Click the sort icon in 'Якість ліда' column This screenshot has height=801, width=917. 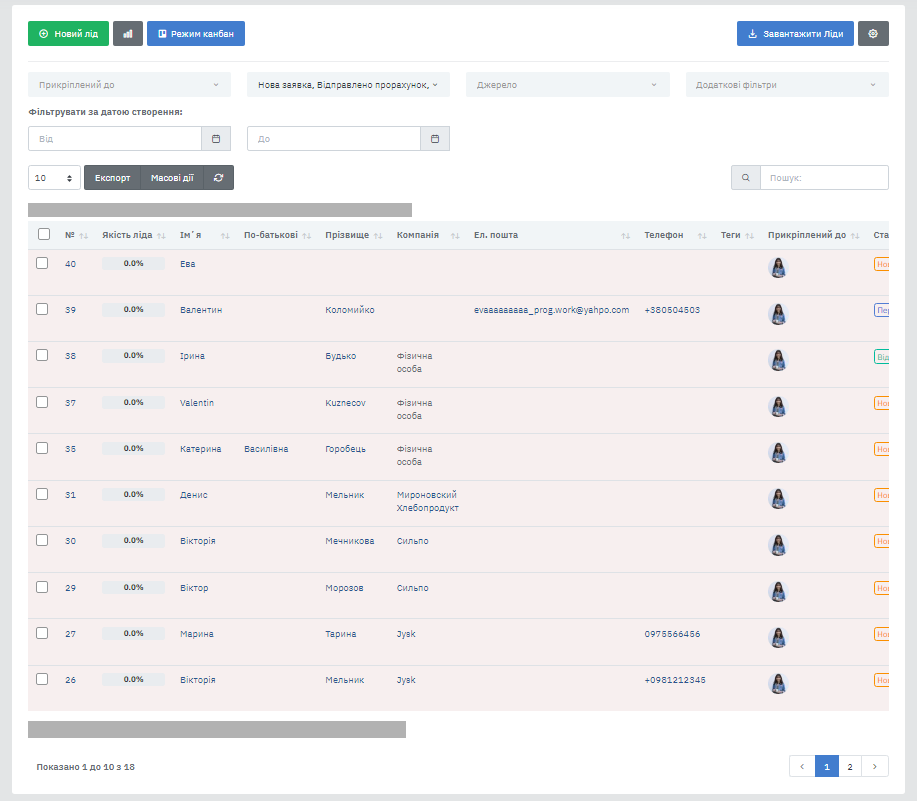pyautogui.click(x=161, y=236)
